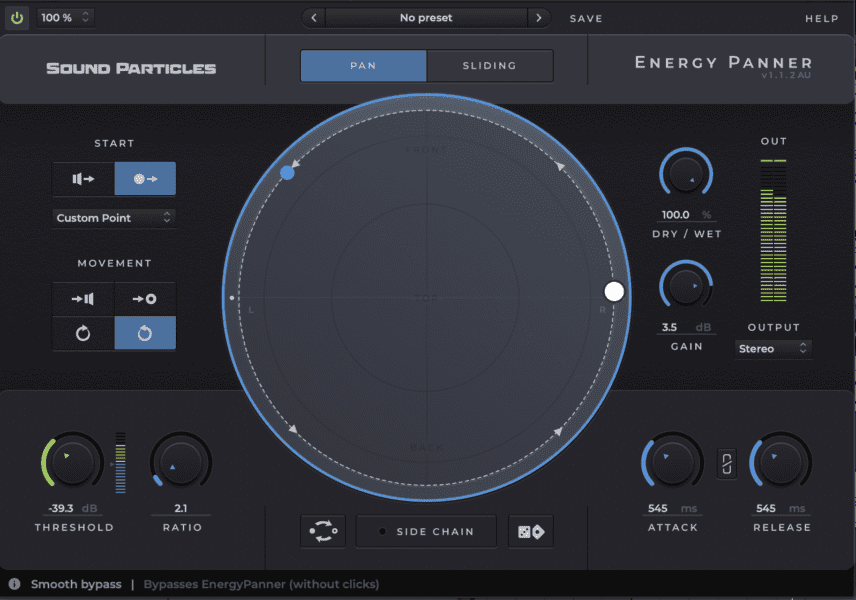Click the blue start point on circle
Viewport: 856px width, 600px height.
click(287, 173)
